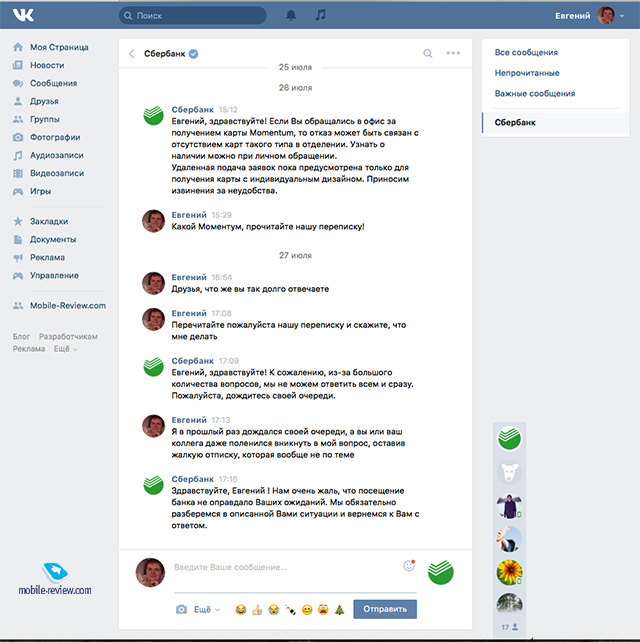Click the Реклама megaphone icon
Image resolution: width=640 pixels, height=642 pixels.
click(x=18, y=257)
